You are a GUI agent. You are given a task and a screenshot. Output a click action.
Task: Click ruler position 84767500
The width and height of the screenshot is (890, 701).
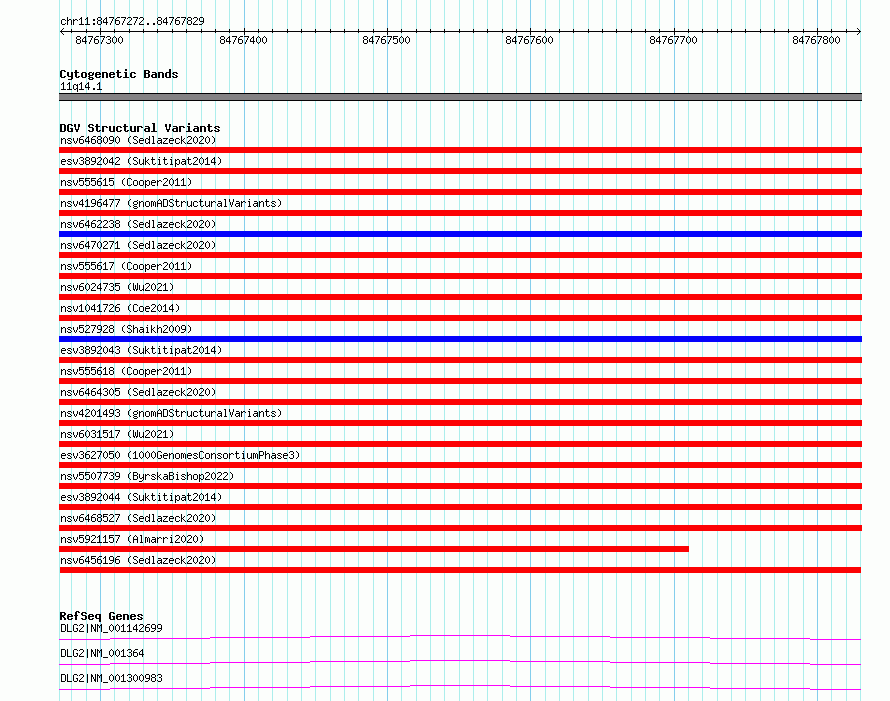point(386,40)
